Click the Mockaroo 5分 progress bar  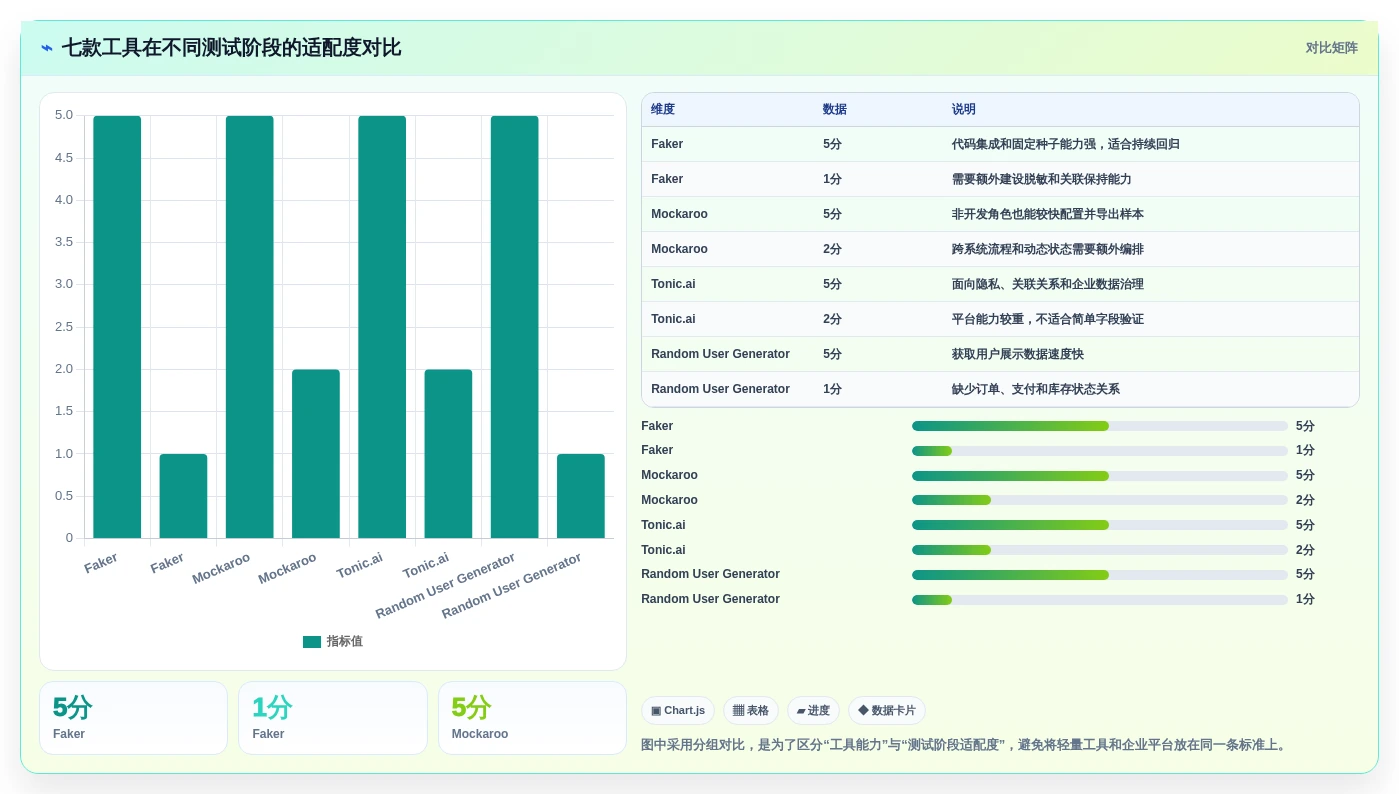pyautogui.click(x=1100, y=476)
